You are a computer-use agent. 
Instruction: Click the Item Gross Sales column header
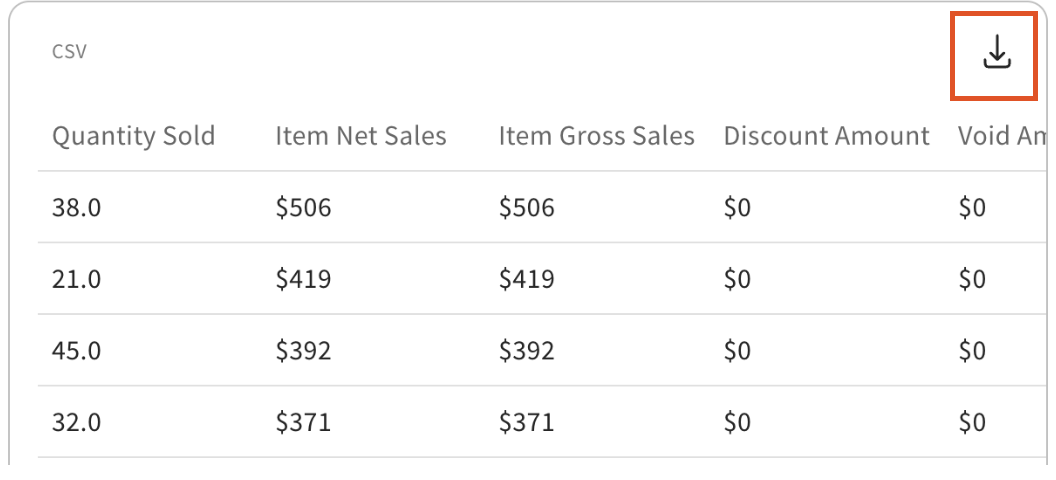pyautogui.click(x=596, y=136)
